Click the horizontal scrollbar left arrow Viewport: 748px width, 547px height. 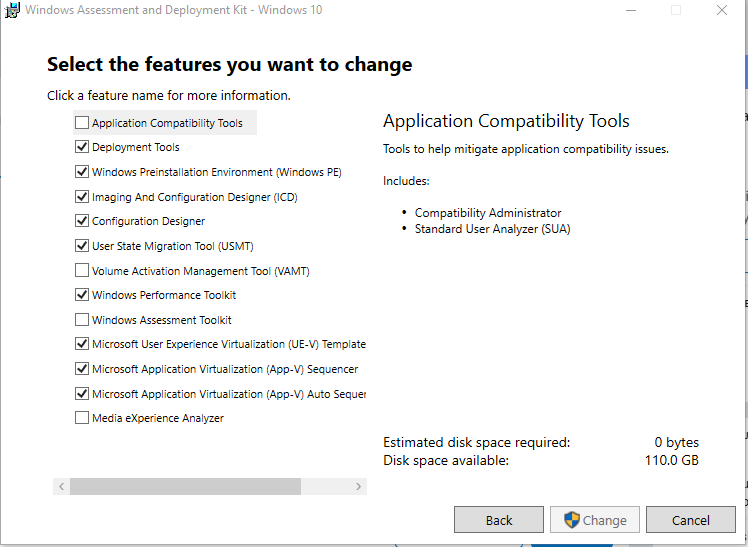point(61,486)
